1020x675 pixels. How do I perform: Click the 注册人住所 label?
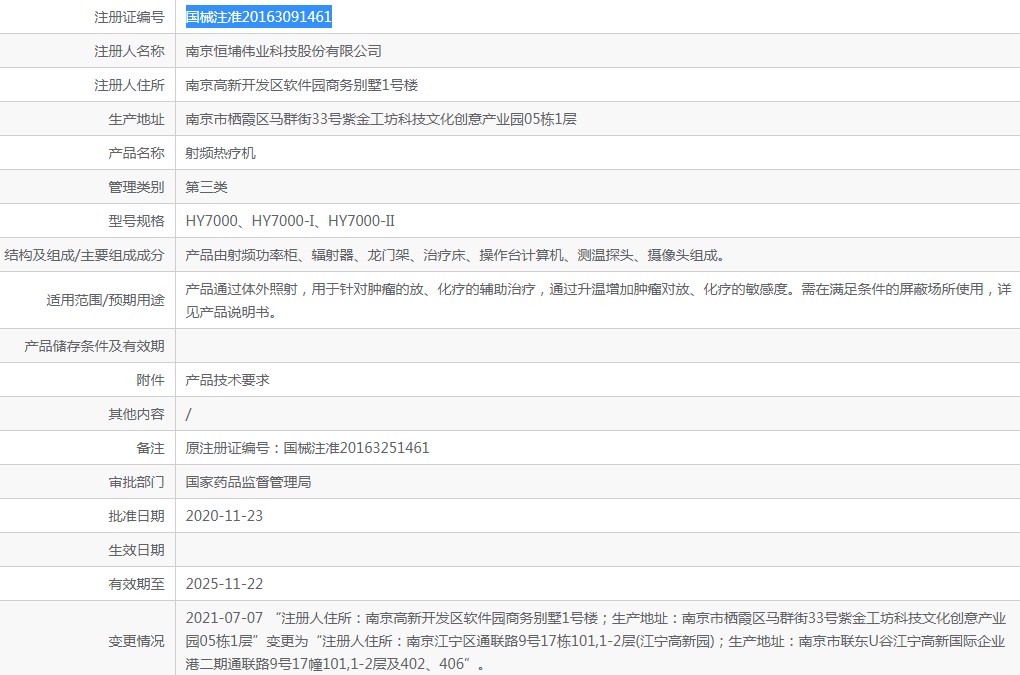tap(129, 85)
